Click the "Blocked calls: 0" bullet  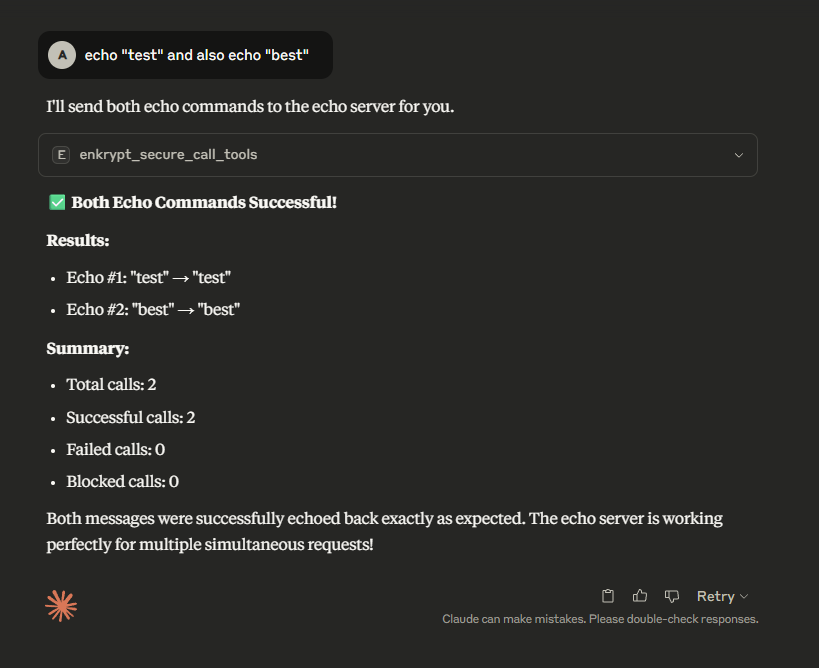pos(122,481)
